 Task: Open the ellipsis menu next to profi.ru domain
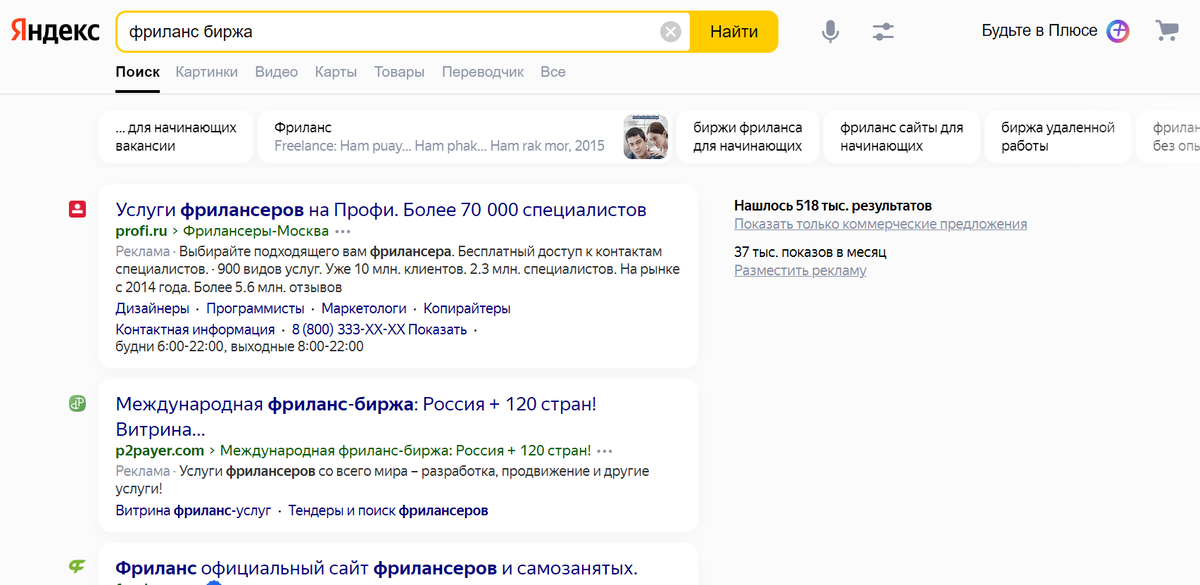click(343, 232)
